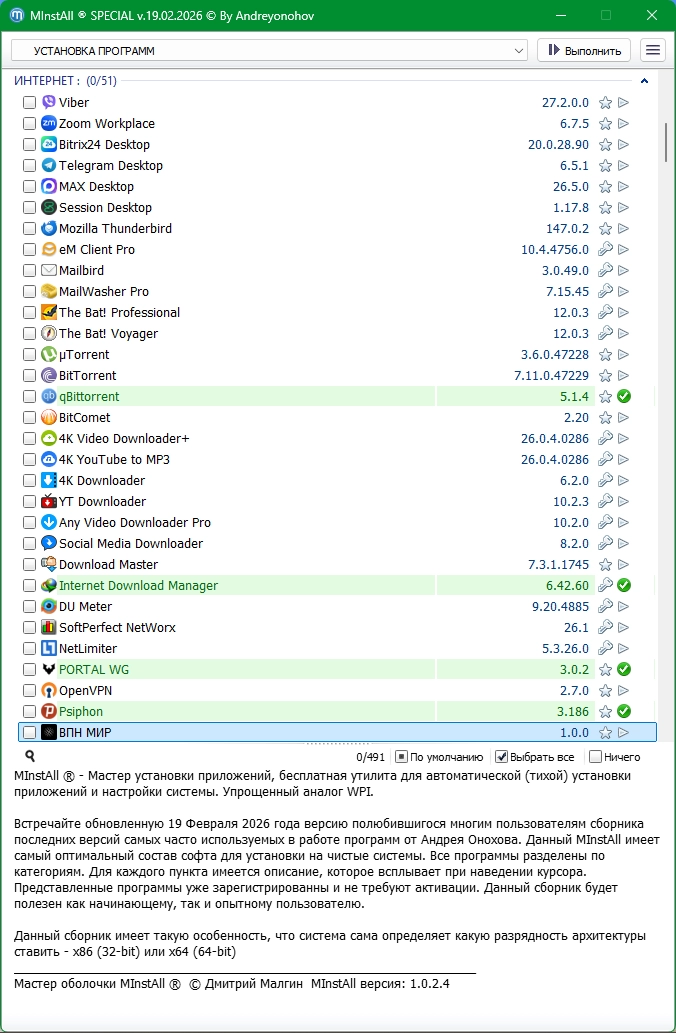Click the program list vertical scrollbar

click(667, 143)
